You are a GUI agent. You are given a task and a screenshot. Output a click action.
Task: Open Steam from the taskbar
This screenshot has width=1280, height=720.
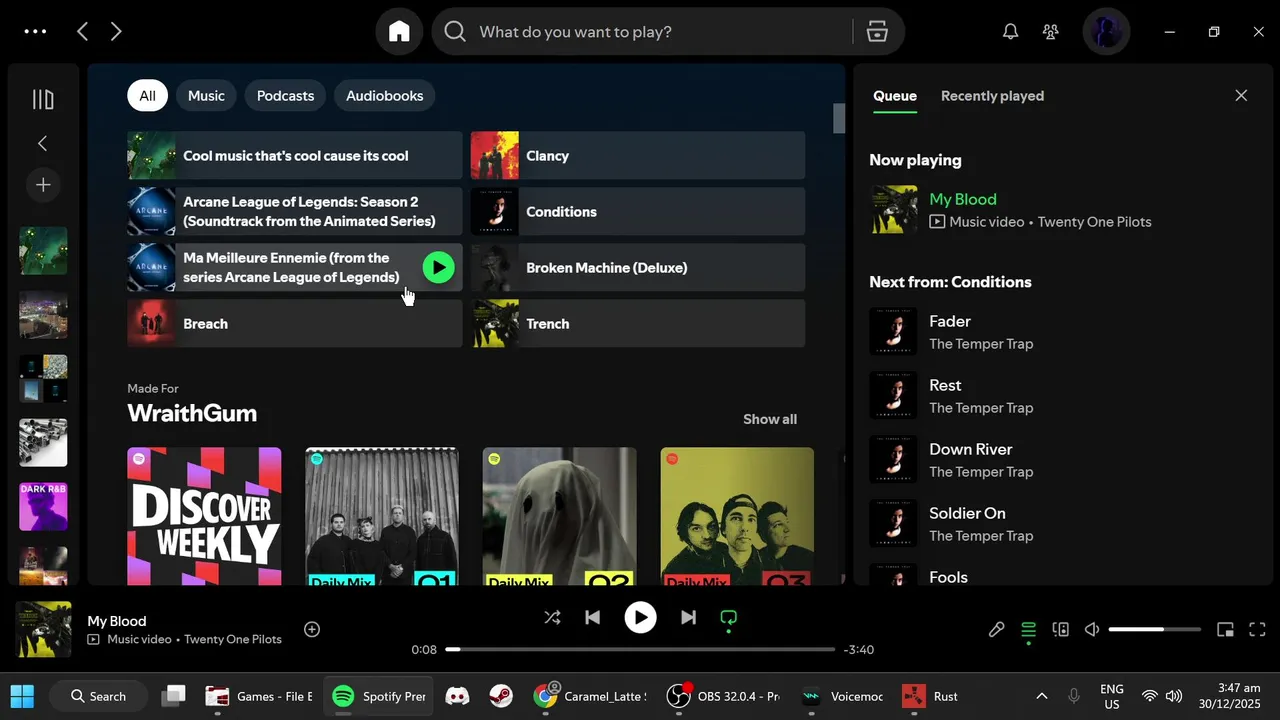501,696
